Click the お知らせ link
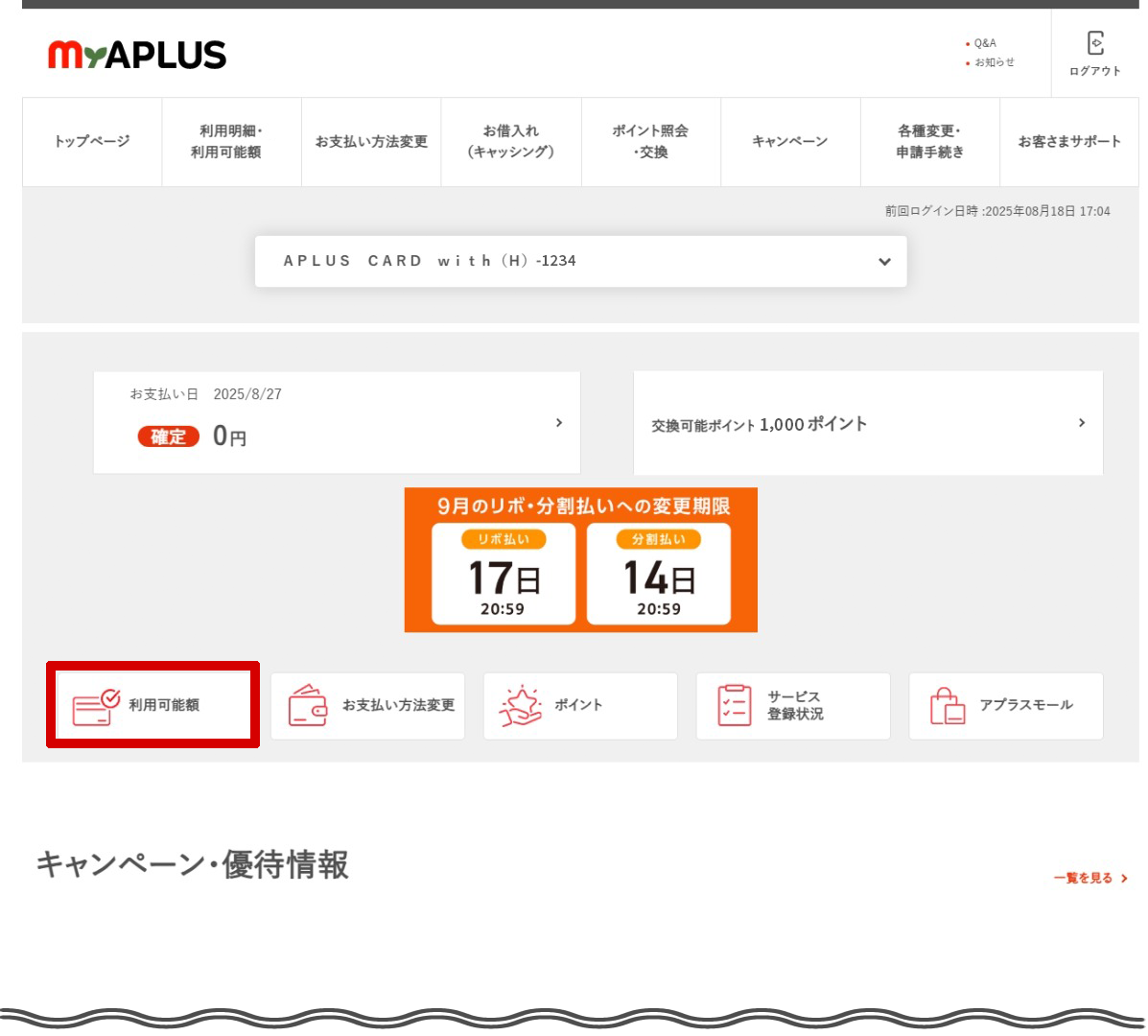 click(994, 62)
